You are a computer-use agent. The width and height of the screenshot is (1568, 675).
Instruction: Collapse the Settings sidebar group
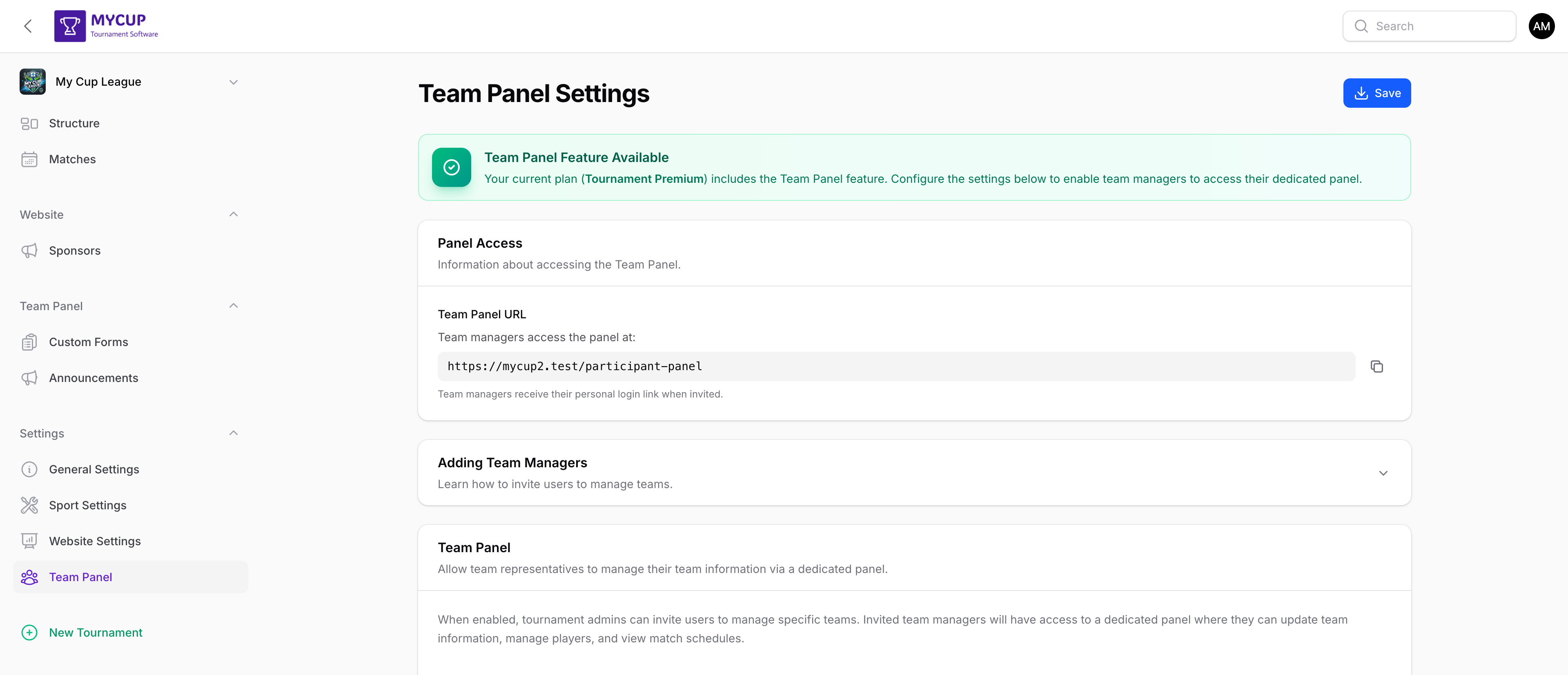(x=234, y=432)
